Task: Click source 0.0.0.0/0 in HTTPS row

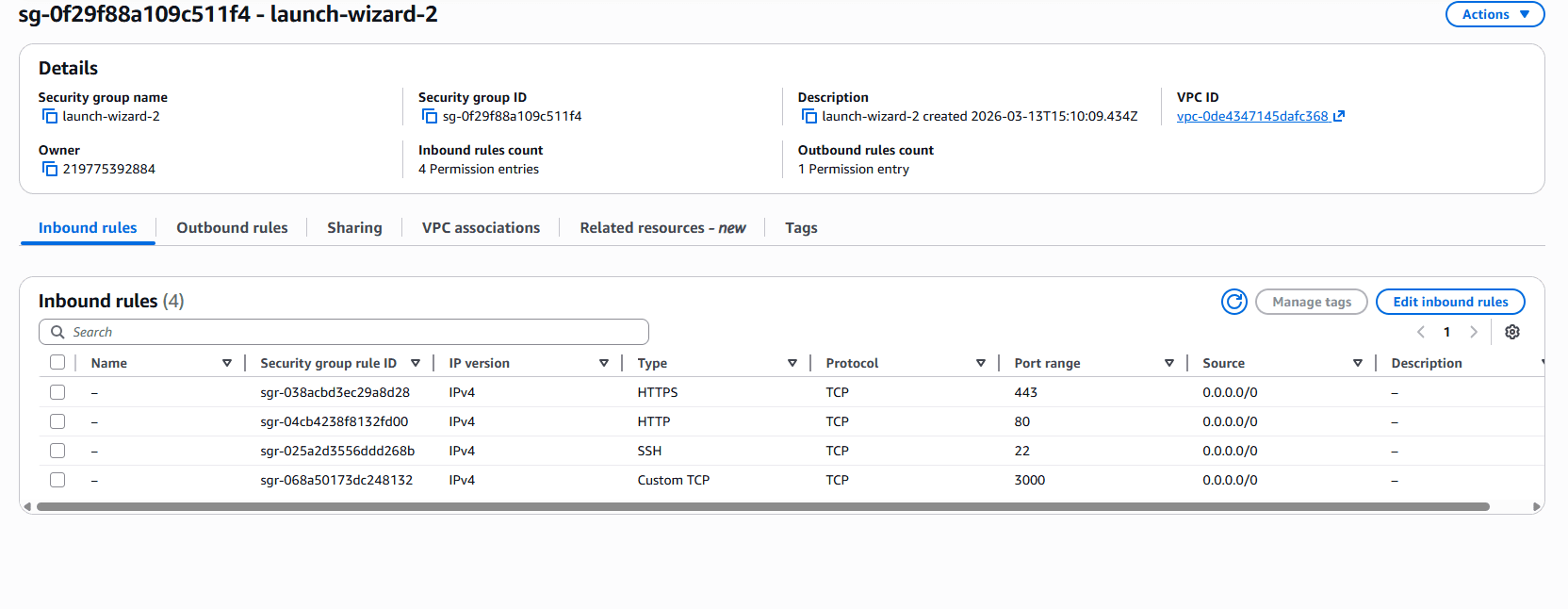Action: [x=1230, y=392]
